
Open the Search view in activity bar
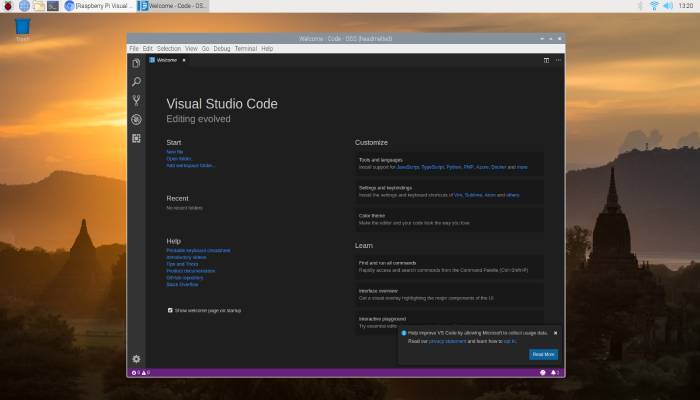[136, 81]
